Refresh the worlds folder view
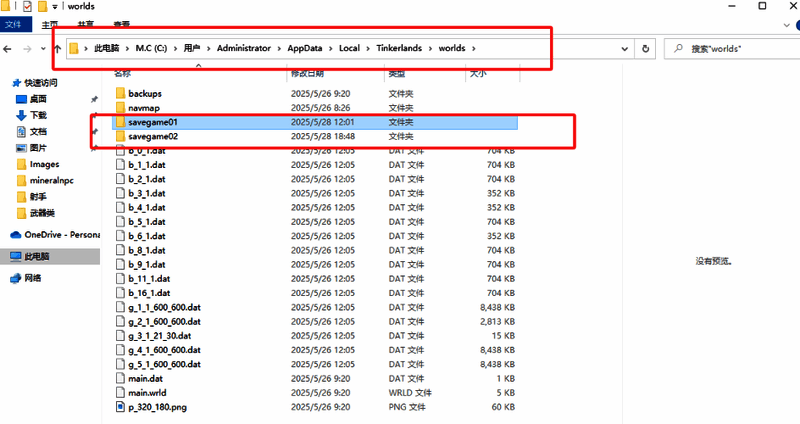The image size is (800, 424). tap(647, 48)
